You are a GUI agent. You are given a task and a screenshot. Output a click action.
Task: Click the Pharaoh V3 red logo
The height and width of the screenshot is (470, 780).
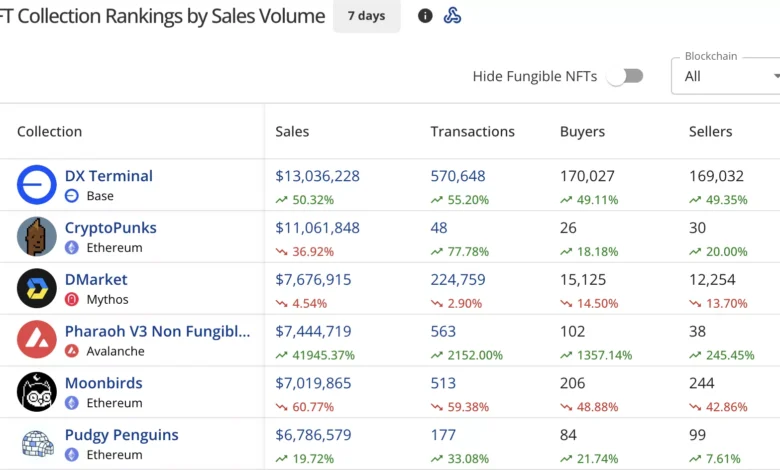pos(37,340)
